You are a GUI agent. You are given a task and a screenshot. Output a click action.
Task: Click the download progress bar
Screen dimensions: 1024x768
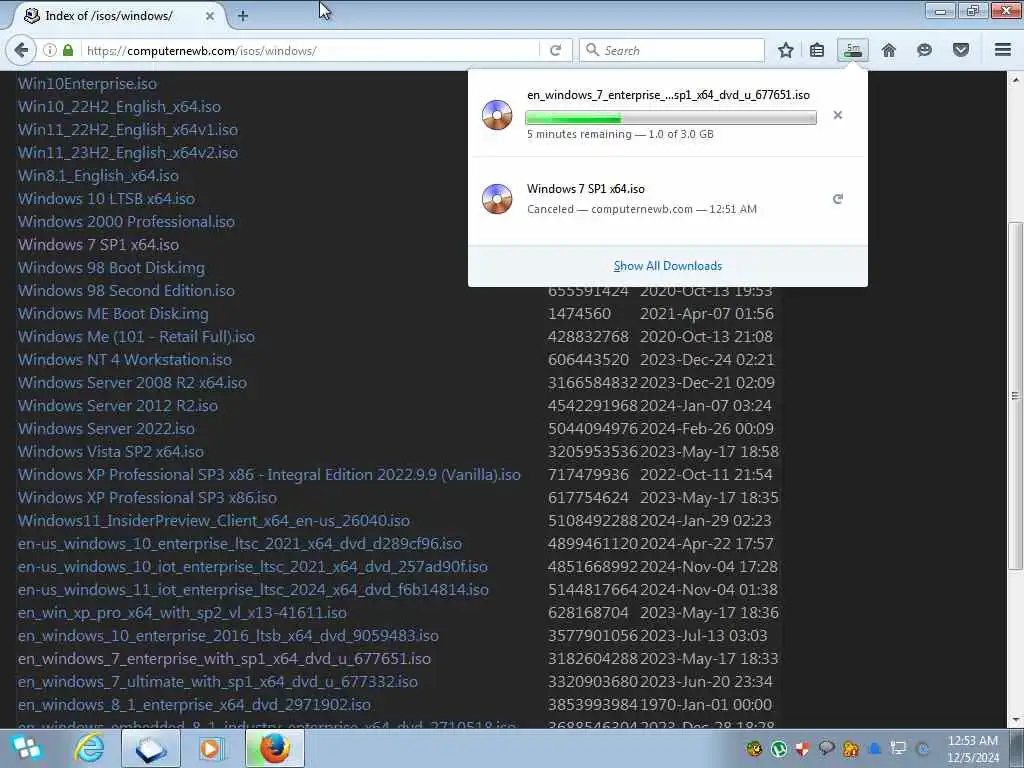tap(671, 118)
